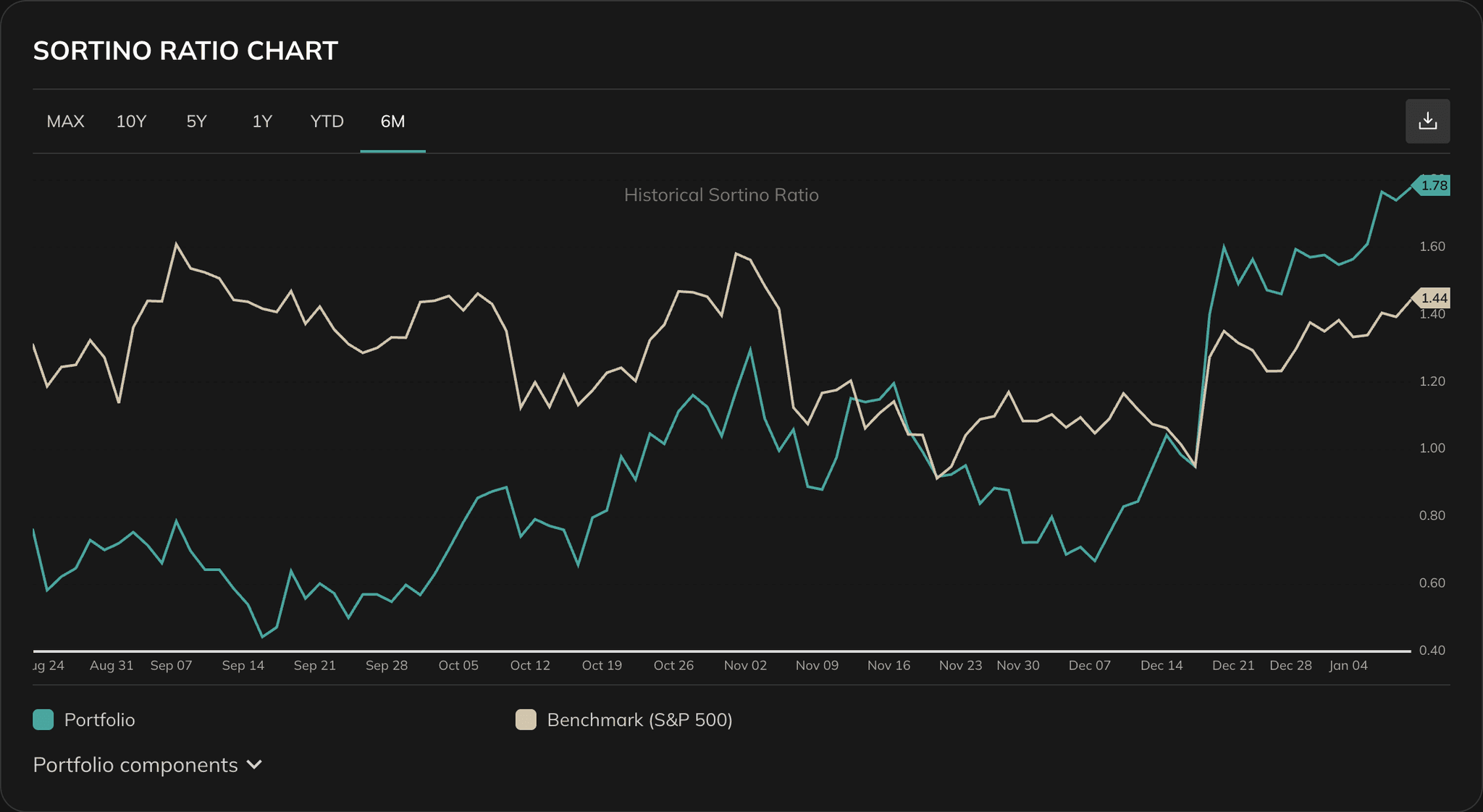Image resolution: width=1483 pixels, height=812 pixels.
Task: Expand the Portfolio components section
Action: click(135, 765)
